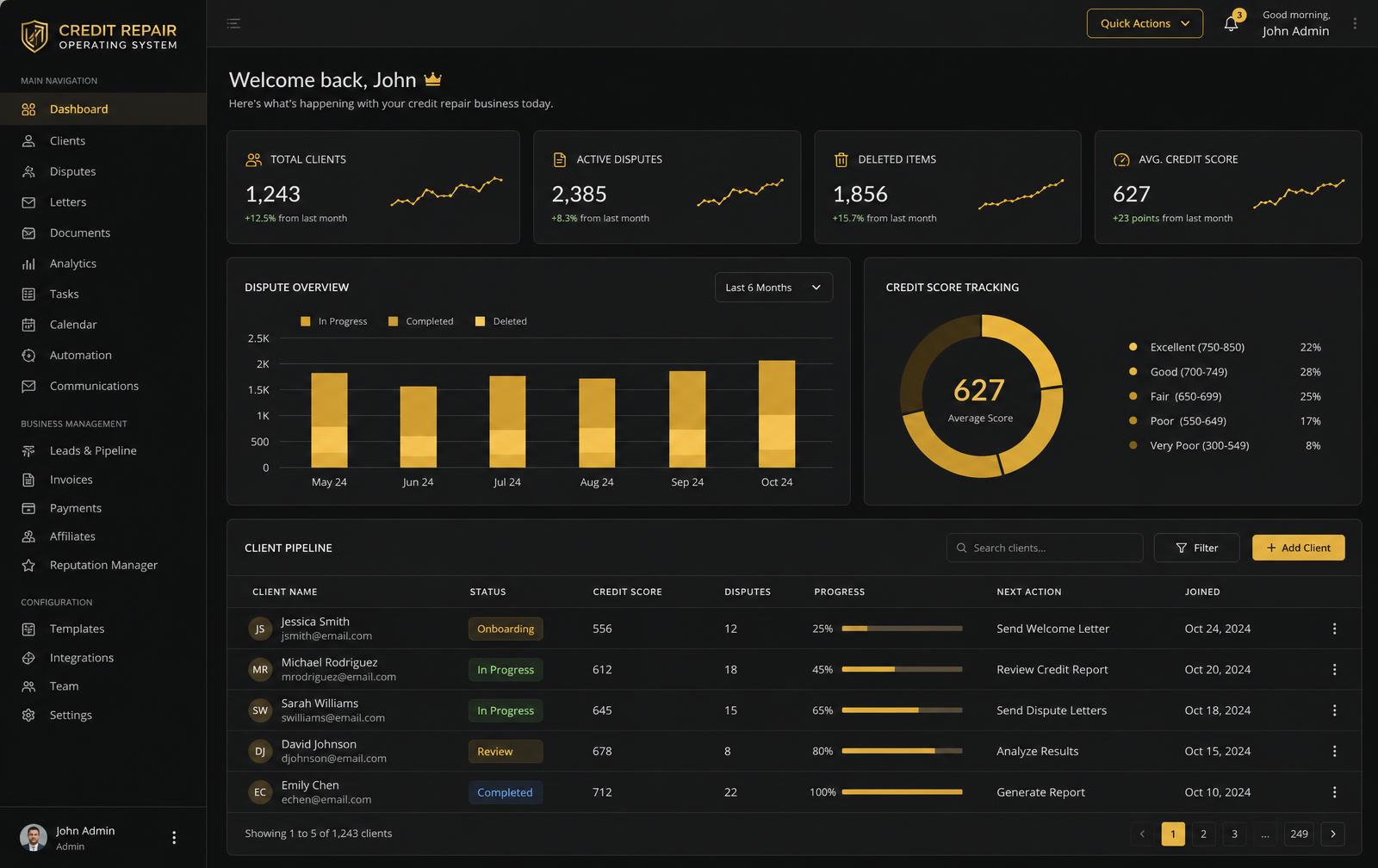
Task: Open the Dashboard menu item
Action: click(102, 109)
